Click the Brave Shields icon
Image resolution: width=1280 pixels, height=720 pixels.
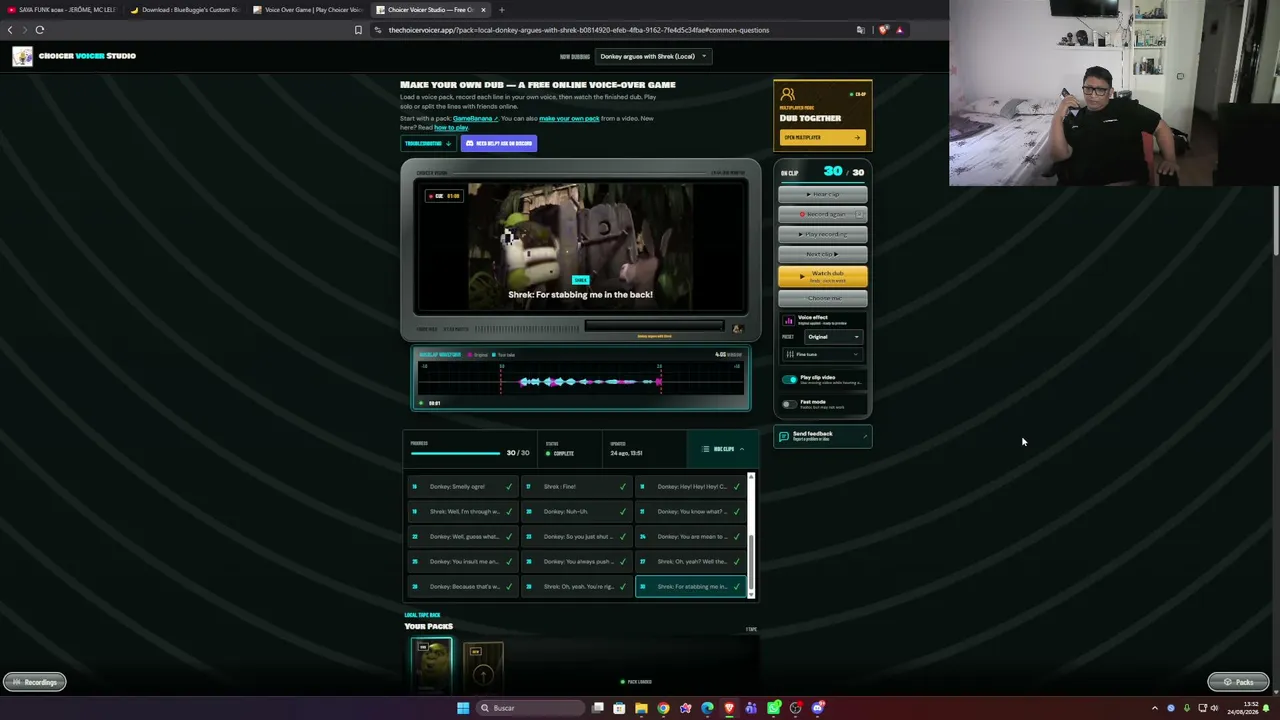883,30
